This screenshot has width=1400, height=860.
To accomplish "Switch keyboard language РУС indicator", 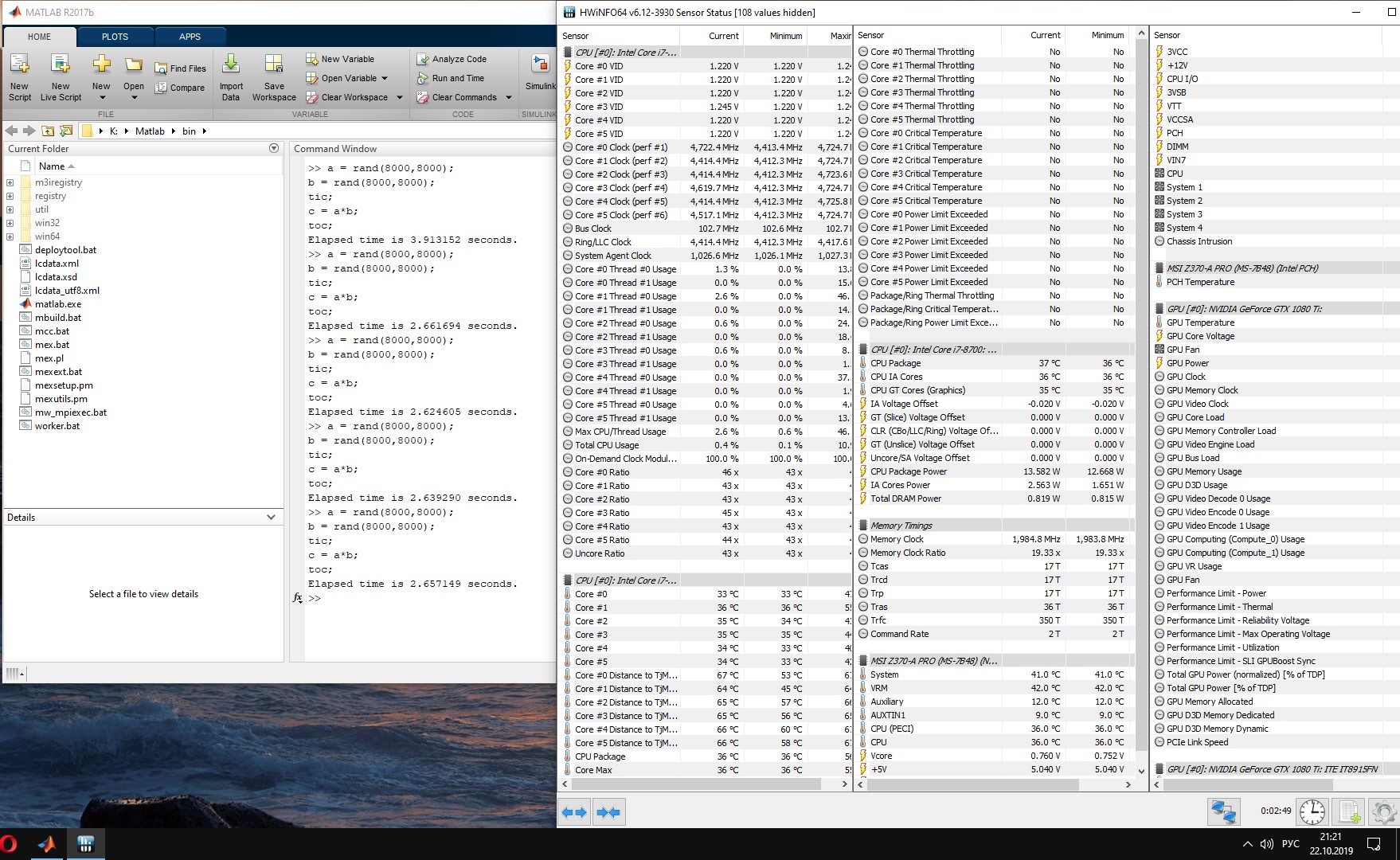I will (x=1291, y=844).
